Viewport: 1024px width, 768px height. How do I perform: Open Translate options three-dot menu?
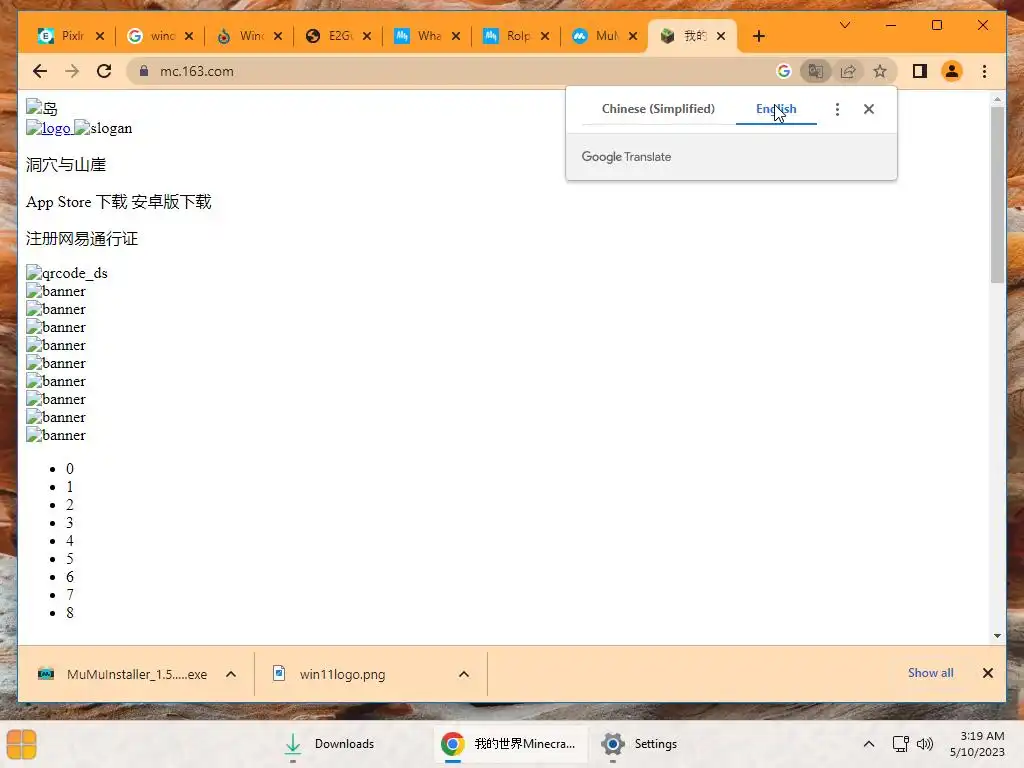click(x=837, y=109)
